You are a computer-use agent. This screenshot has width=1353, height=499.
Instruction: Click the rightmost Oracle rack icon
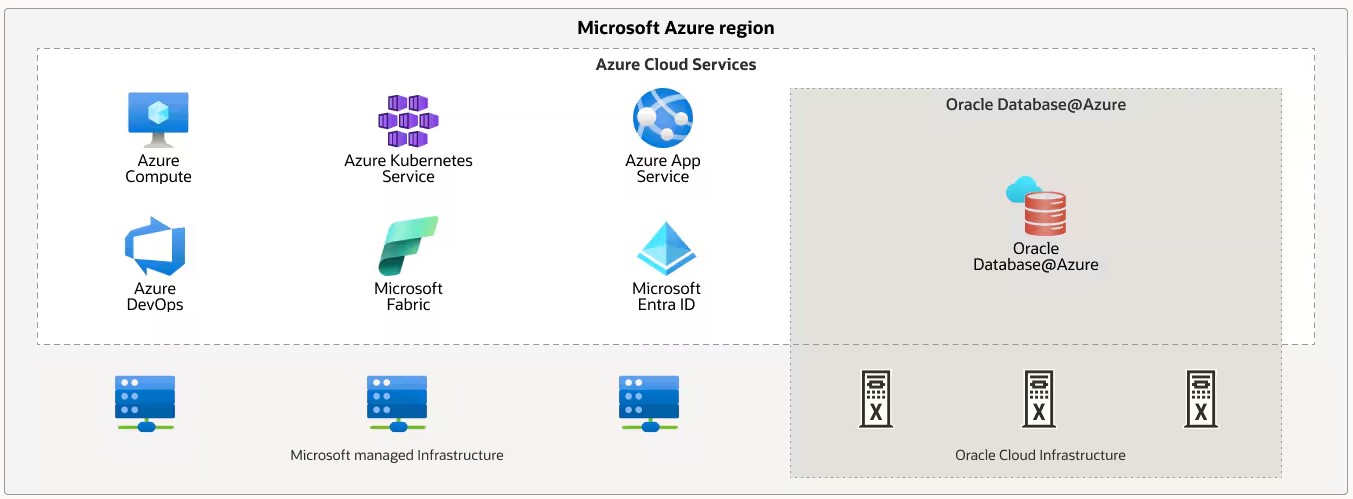[x=1201, y=399]
